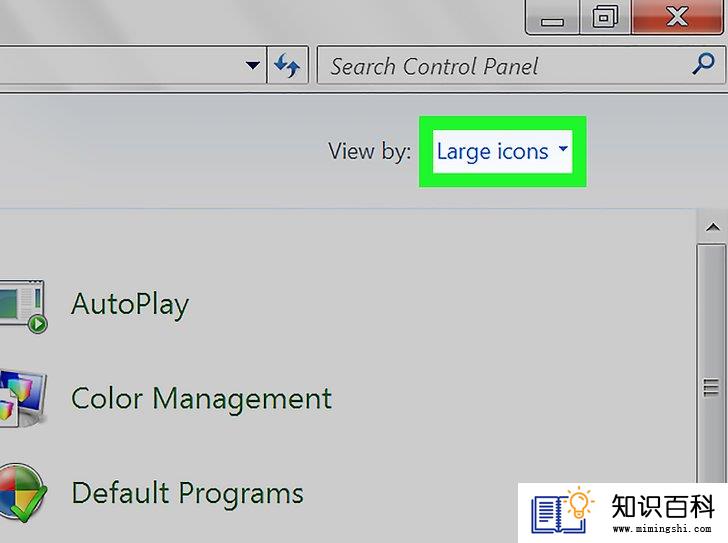Click the small arrow beside Large icons
Screen dimensions: 728x543
(563, 149)
